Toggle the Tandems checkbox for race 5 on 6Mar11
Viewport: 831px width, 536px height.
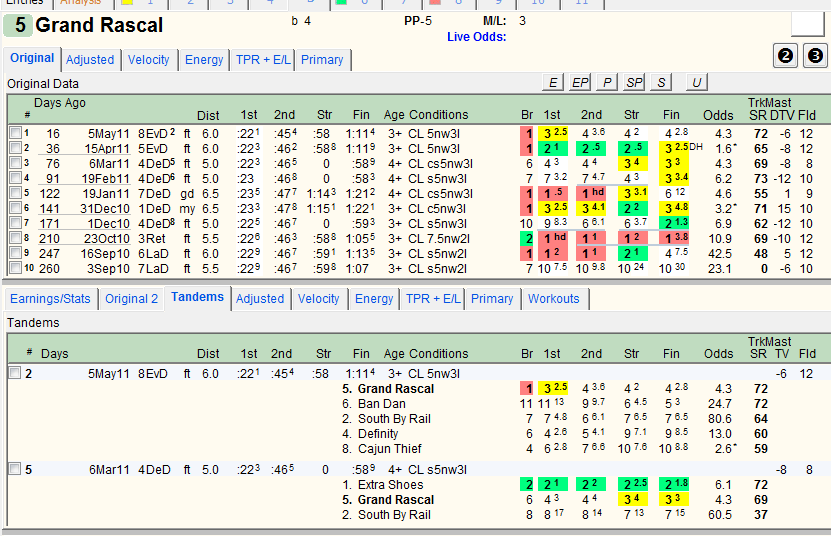(15, 469)
